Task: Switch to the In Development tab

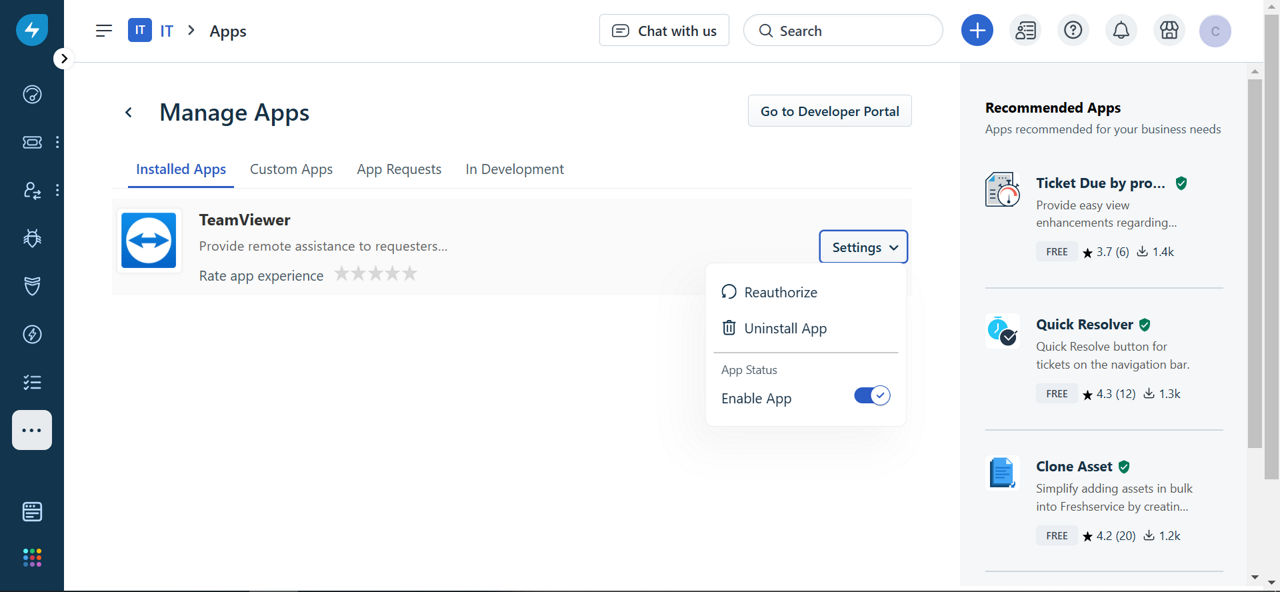Action: [x=515, y=169]
